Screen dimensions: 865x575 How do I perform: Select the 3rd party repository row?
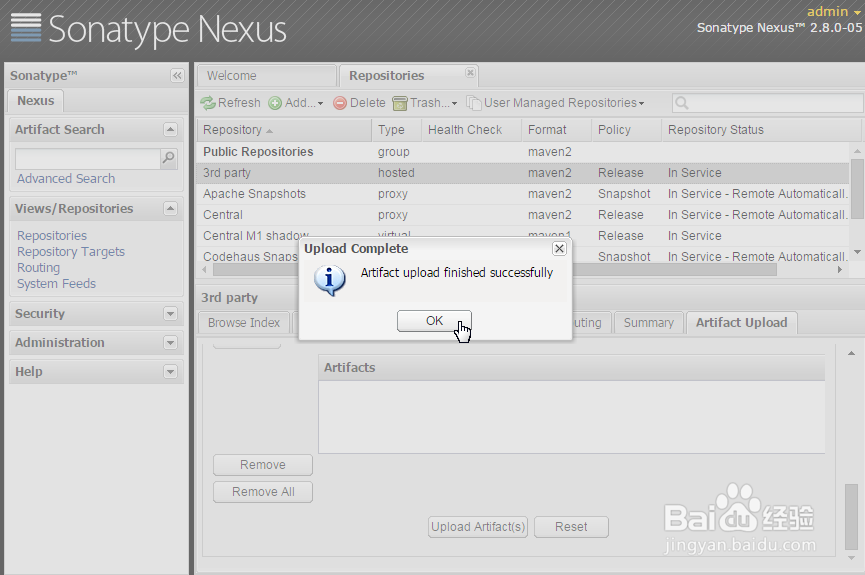pyautogui.click(x=522, y=173)
